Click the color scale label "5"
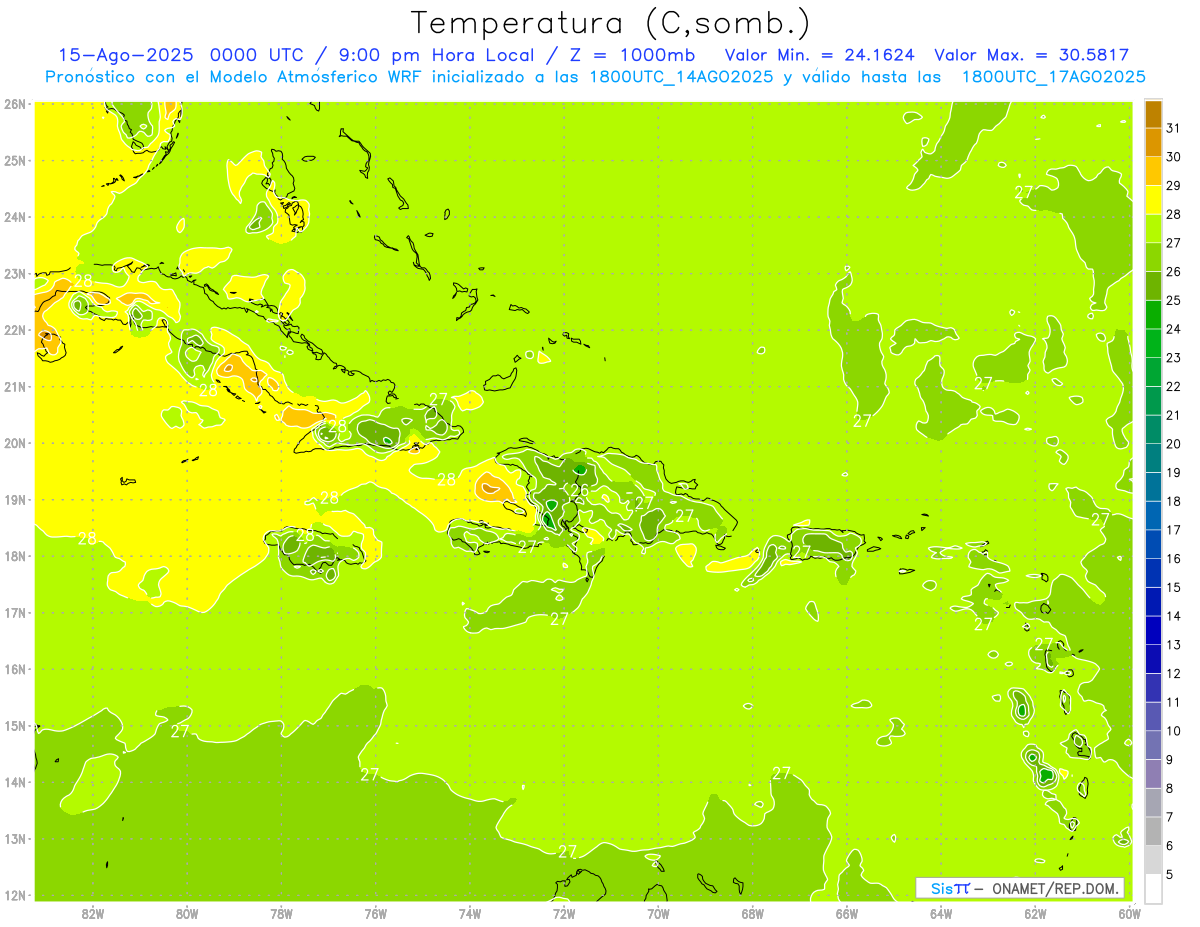 point(1170,874)
